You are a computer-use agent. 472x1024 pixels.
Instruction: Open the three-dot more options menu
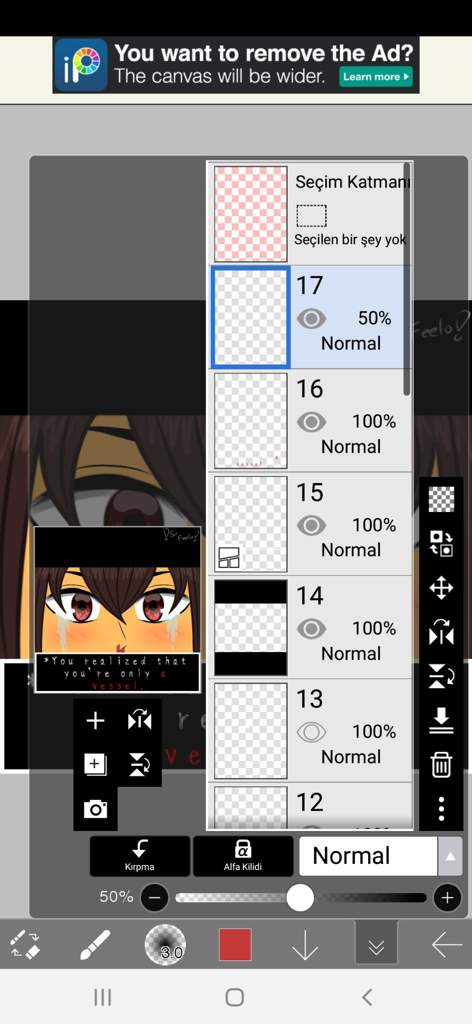pyautogui.click(x=441, y=808)
